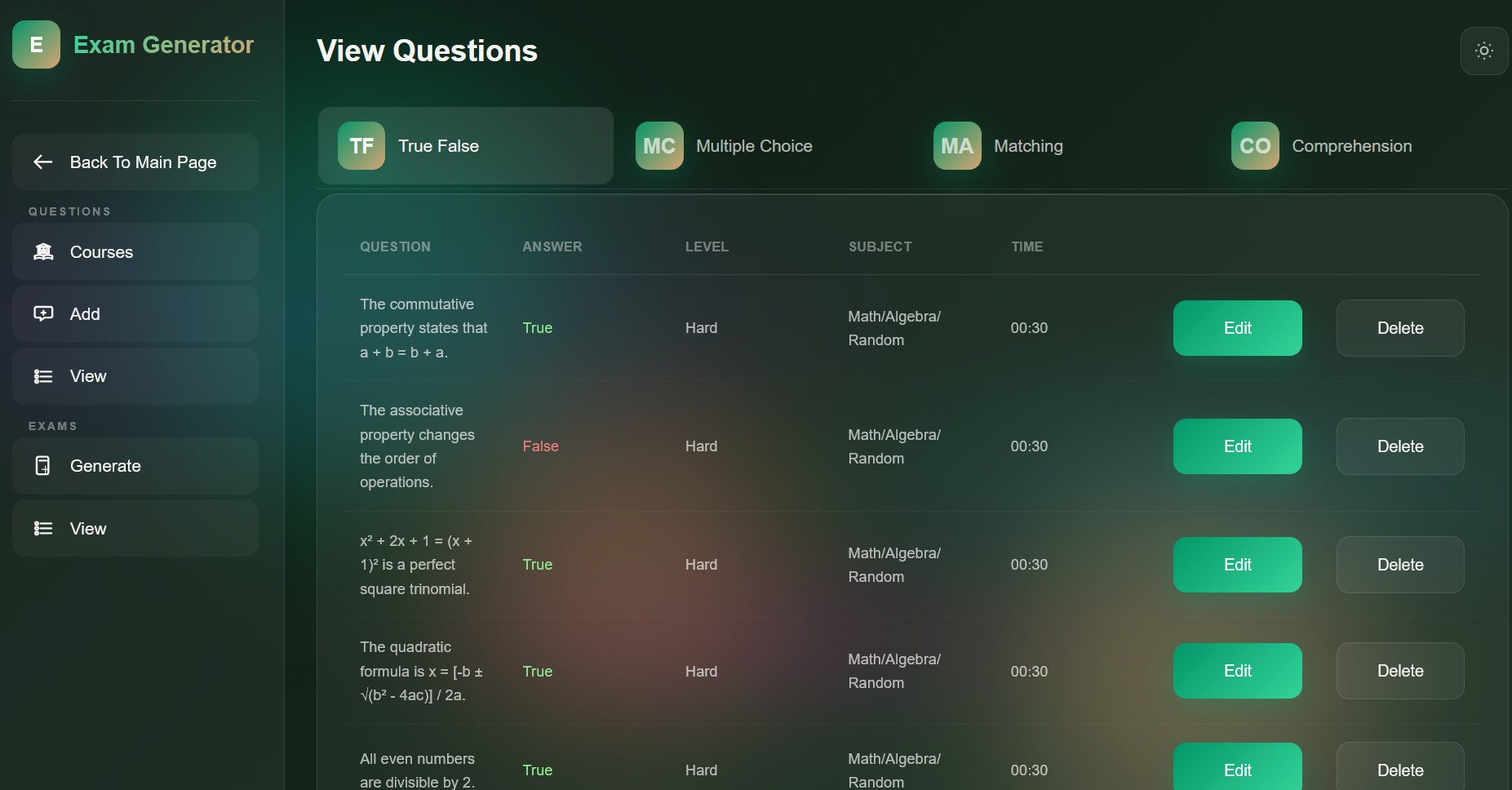Open View under Exams section
The height and width of the screenshot is (790, 1512).
(x=135, y=529)
